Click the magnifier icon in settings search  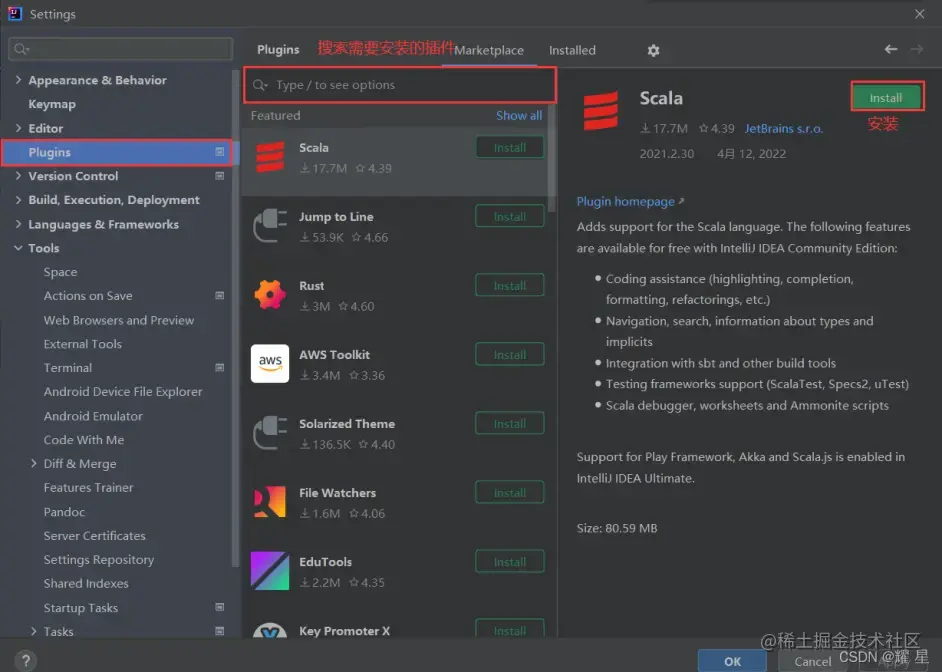pyautogui.click(x=21, y=49)
